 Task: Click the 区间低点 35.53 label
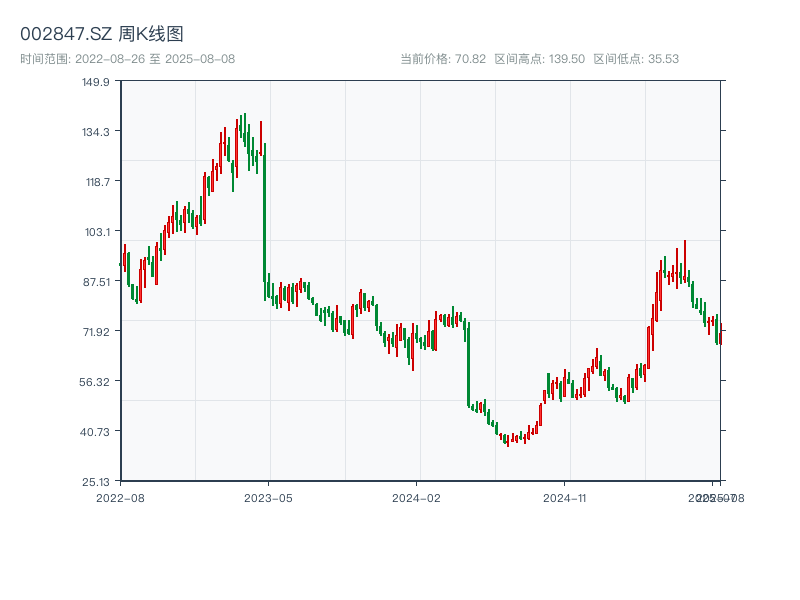pos(636,59)
